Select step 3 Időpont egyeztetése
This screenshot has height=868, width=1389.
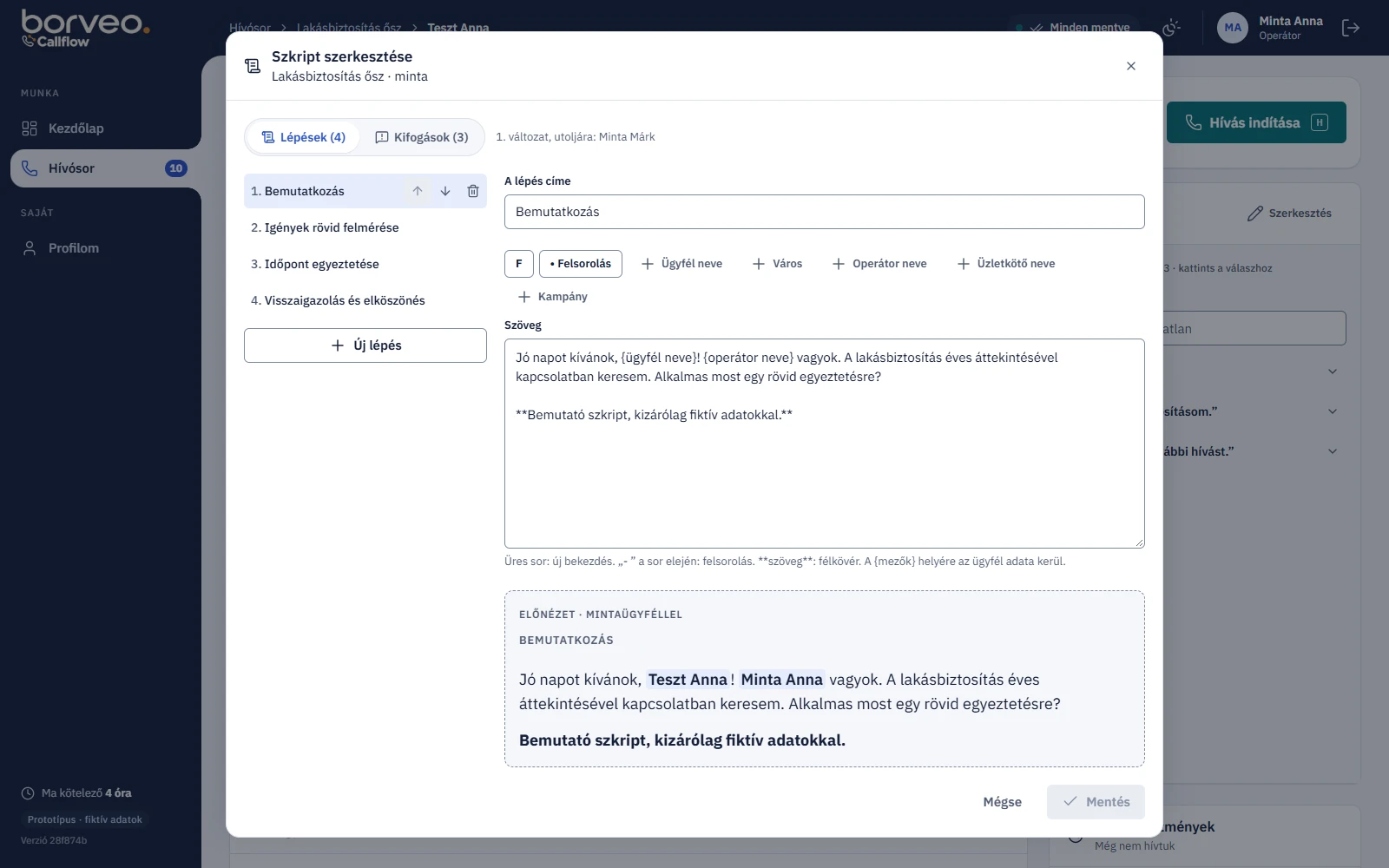point(365,264)
